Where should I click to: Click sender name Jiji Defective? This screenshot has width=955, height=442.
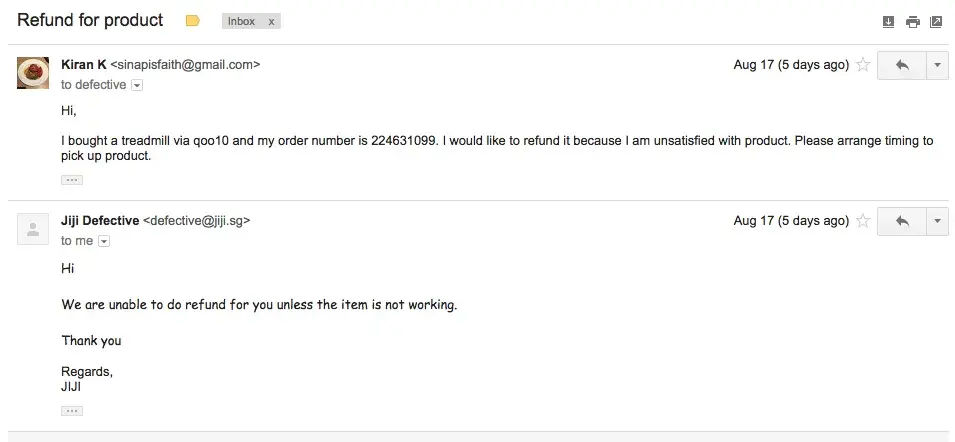[100, 221]
